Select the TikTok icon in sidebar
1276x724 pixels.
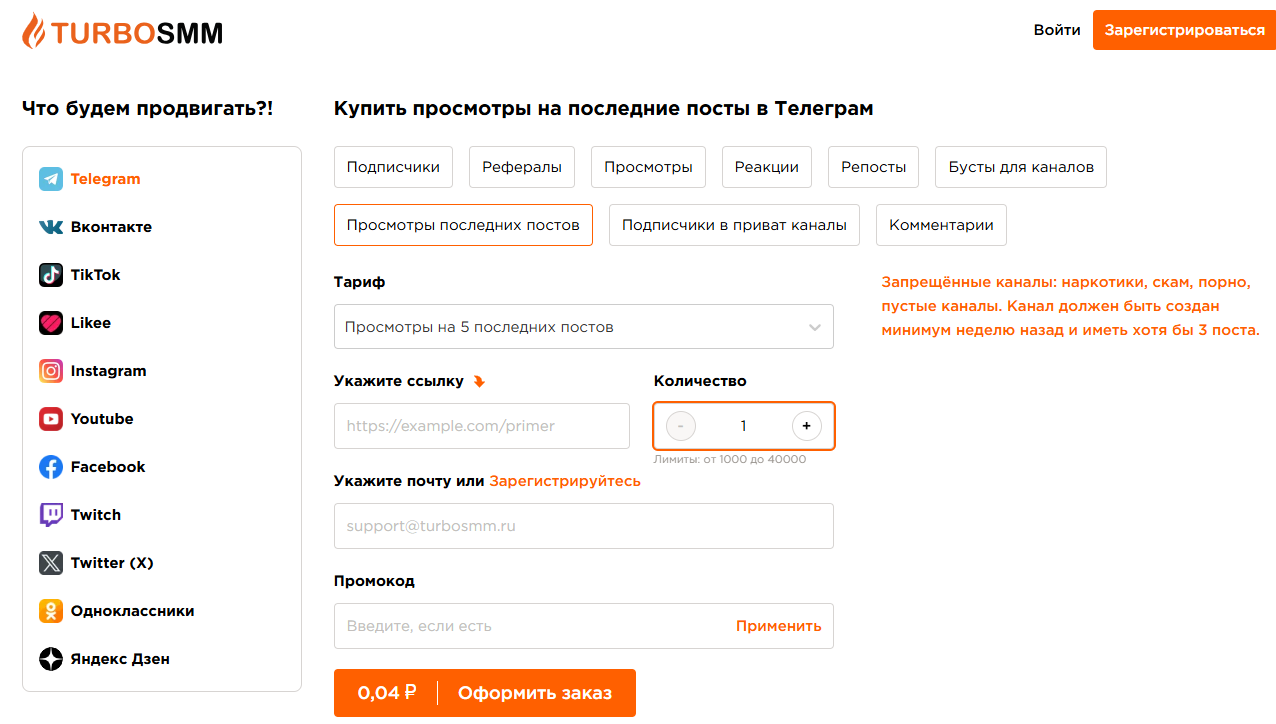[51, 275]
